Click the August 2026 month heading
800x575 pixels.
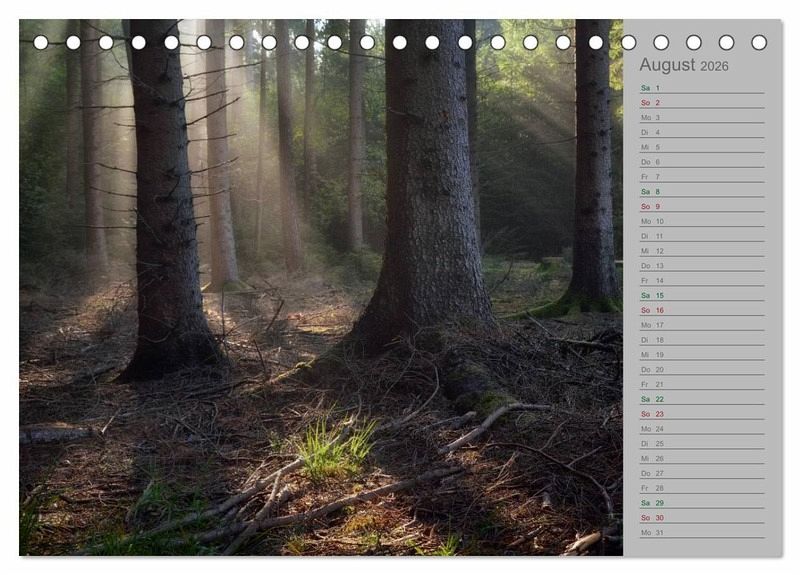pyautogui.click(x=684, y=65)
